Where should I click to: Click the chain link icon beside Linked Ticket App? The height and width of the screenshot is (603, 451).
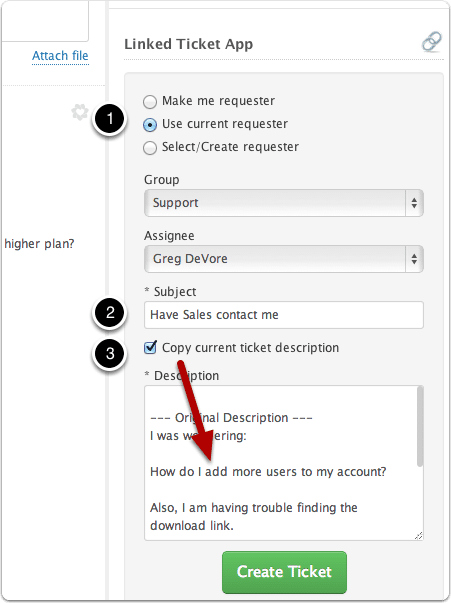(x=431, y=42)
